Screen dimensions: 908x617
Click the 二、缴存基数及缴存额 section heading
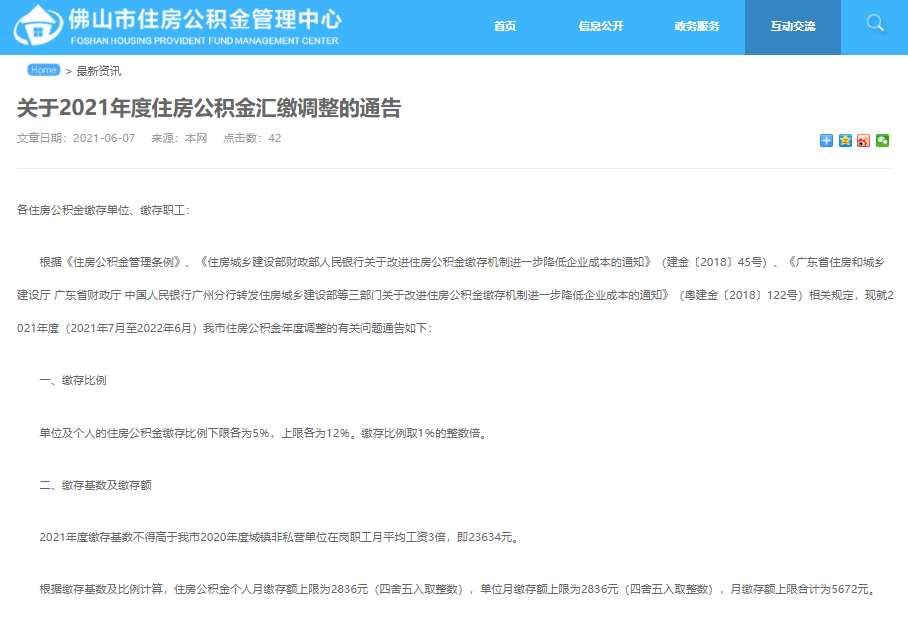coord(96,485)
